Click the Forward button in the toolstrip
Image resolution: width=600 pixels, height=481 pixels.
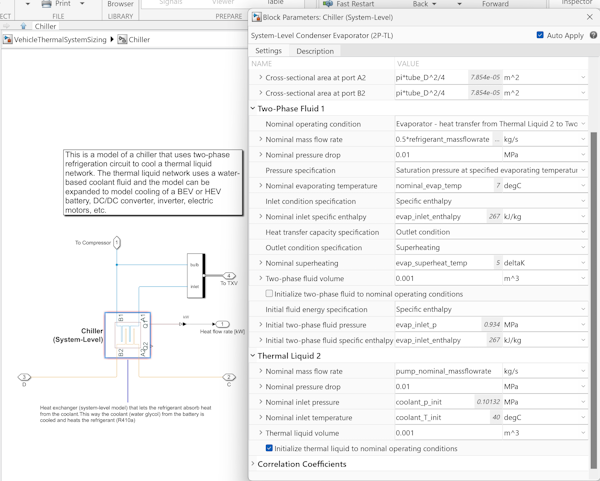tap(495, 4)
